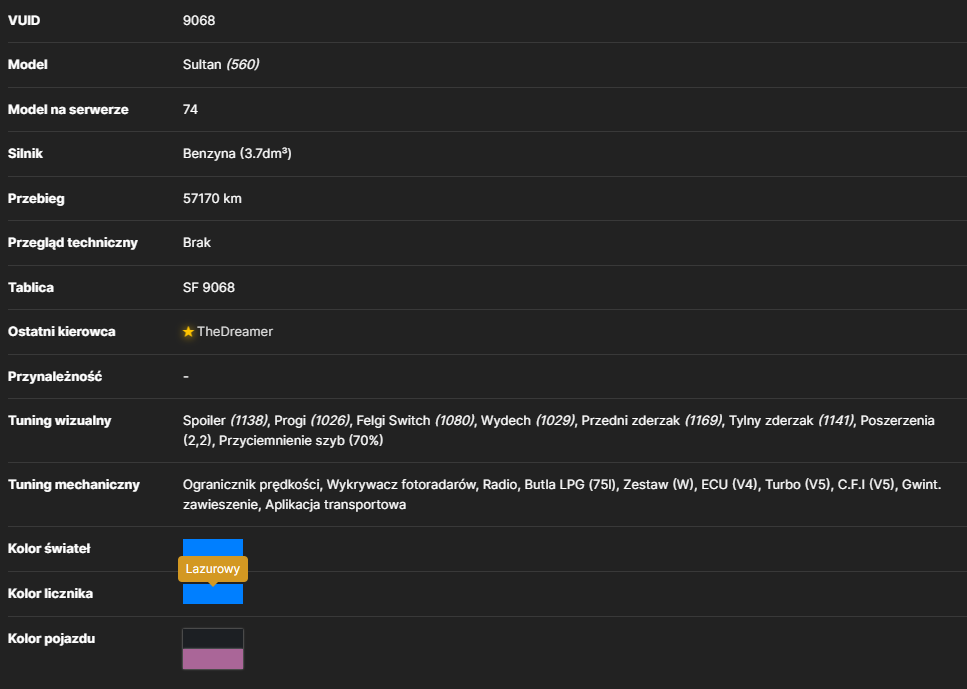967x689 pixels.
Task: Click the Radio tuning entry
Action: pyautogui.click(x=500, y=485)
